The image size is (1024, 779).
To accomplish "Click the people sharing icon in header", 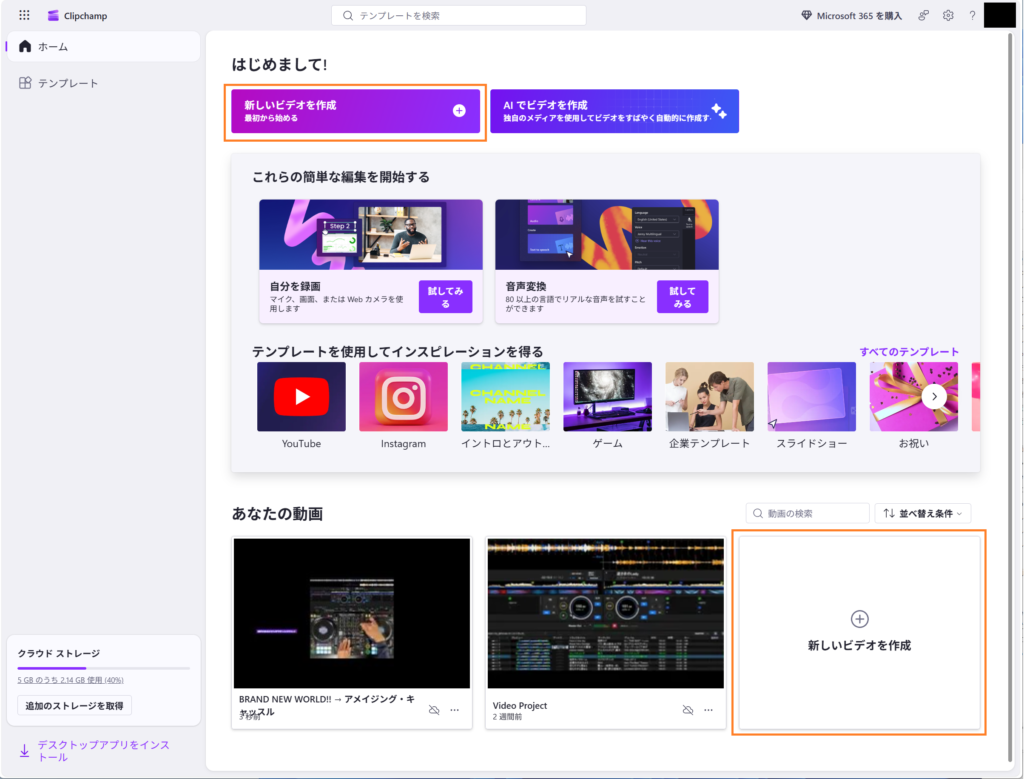I will pos(924,15).
